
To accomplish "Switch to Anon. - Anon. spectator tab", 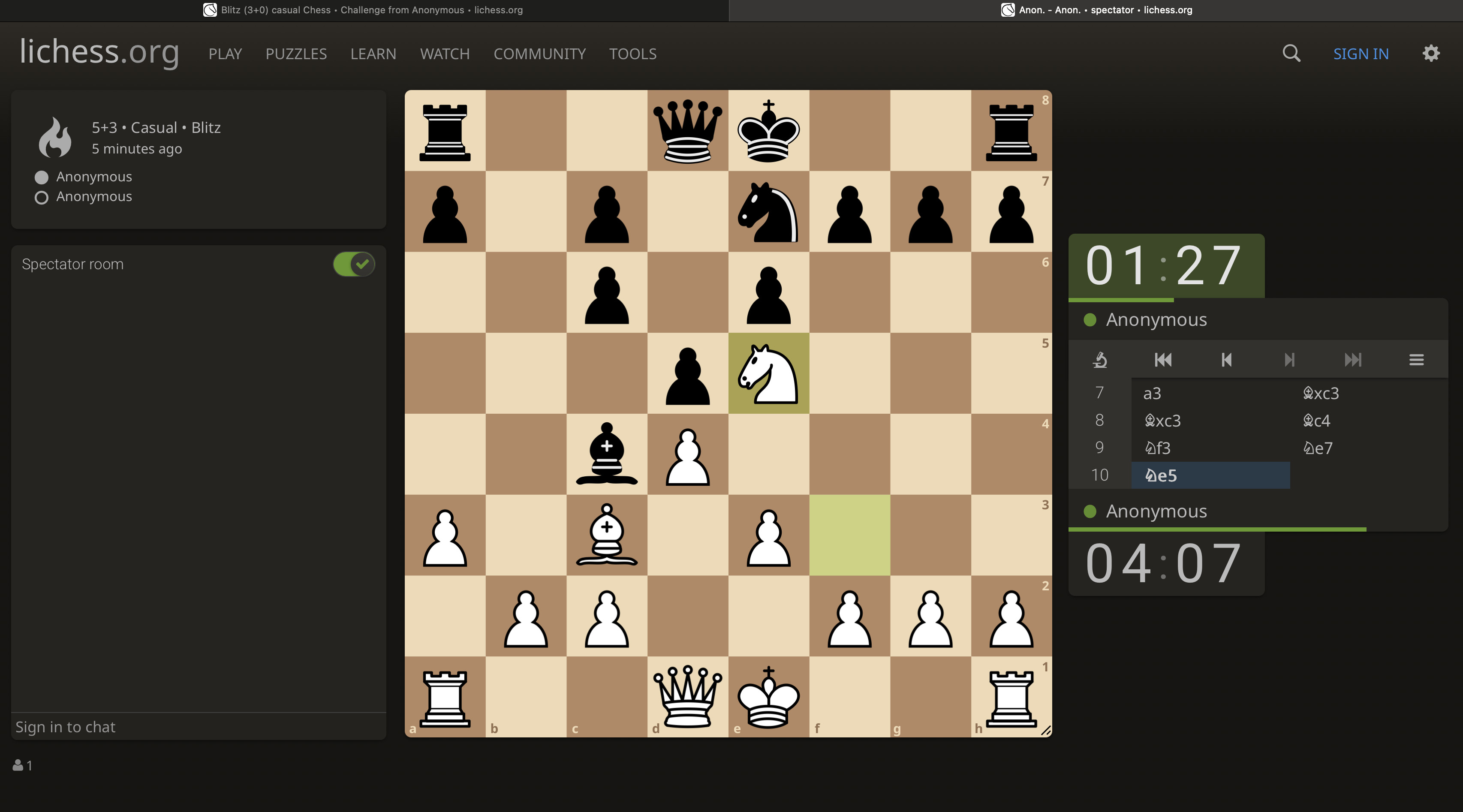I will (1096, 10).
